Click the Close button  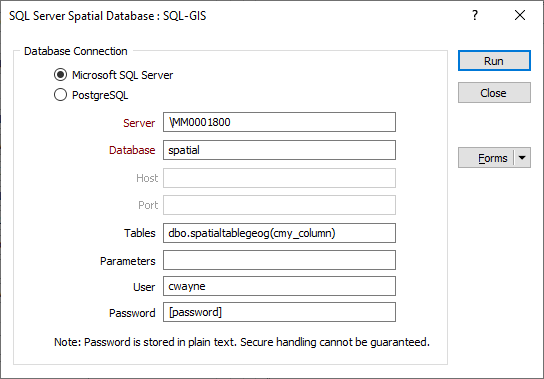tap(494, 93)
